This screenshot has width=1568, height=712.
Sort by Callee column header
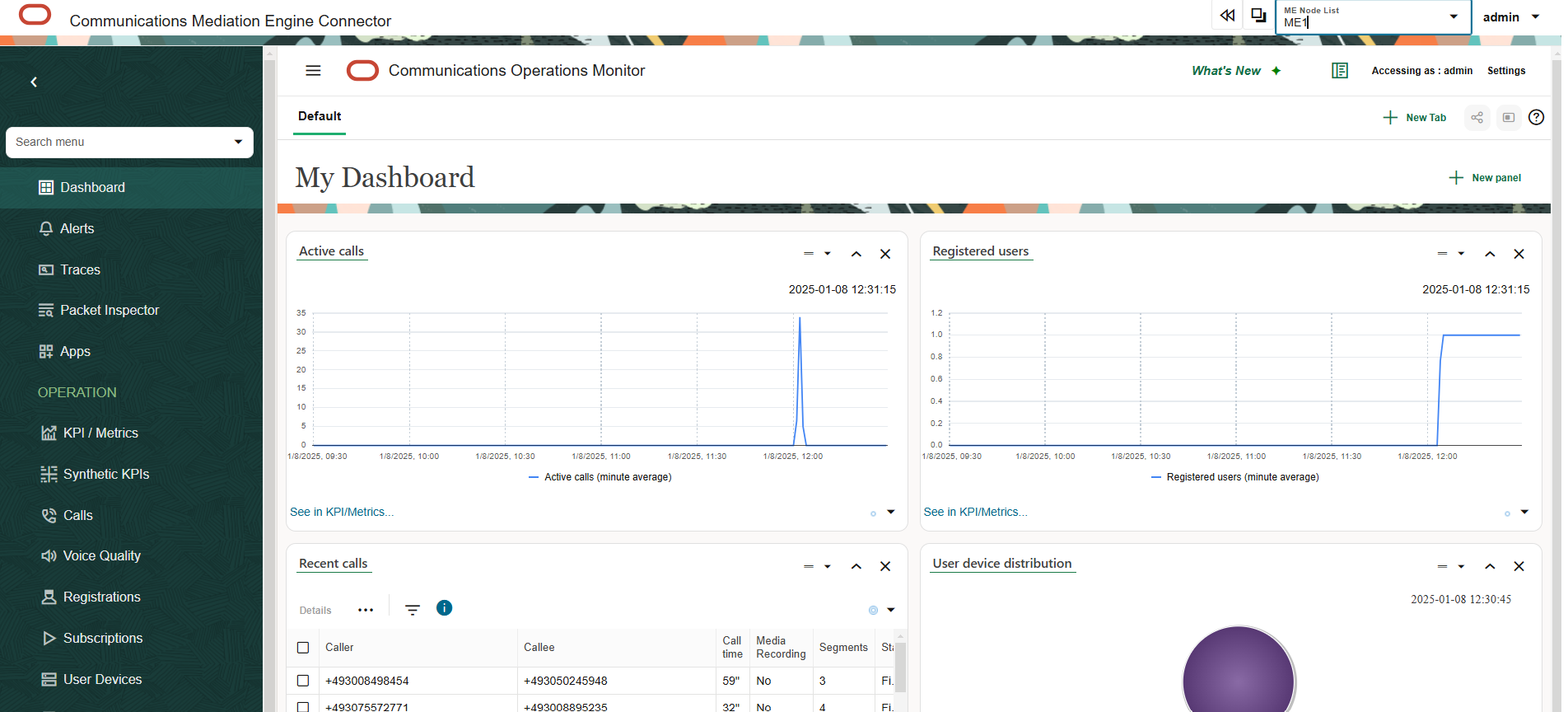tap(539, 648)
